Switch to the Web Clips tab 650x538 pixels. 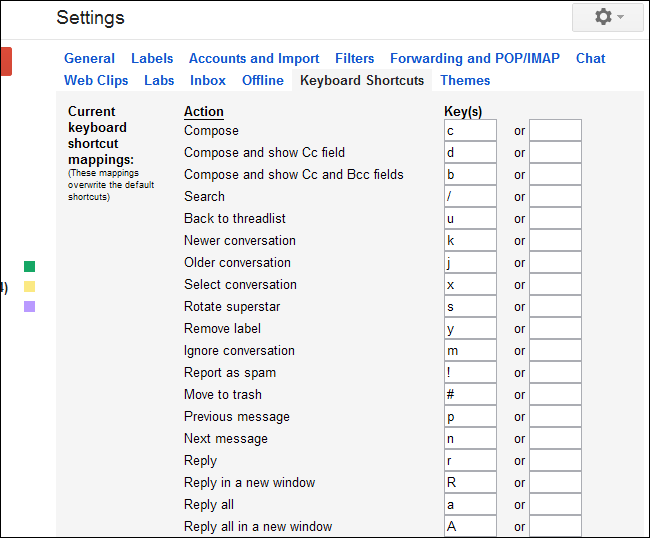[x=96, y=80]
